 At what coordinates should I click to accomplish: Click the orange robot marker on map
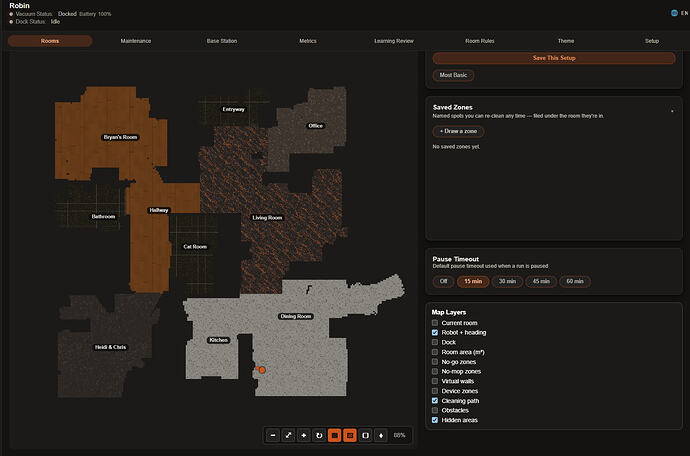pos(262,370)
